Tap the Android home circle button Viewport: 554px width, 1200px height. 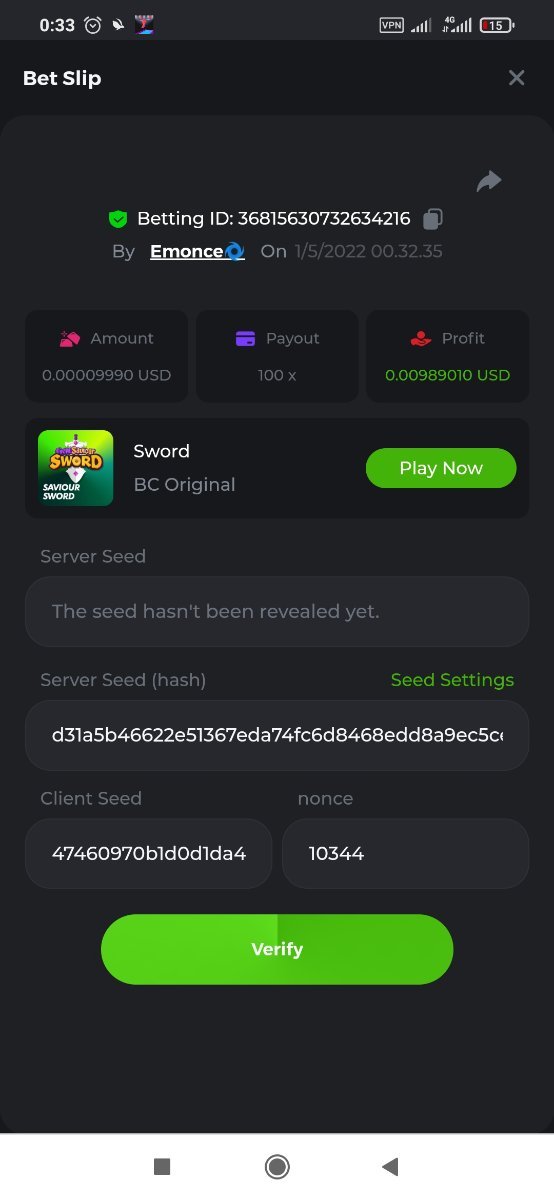point(277,1166)
